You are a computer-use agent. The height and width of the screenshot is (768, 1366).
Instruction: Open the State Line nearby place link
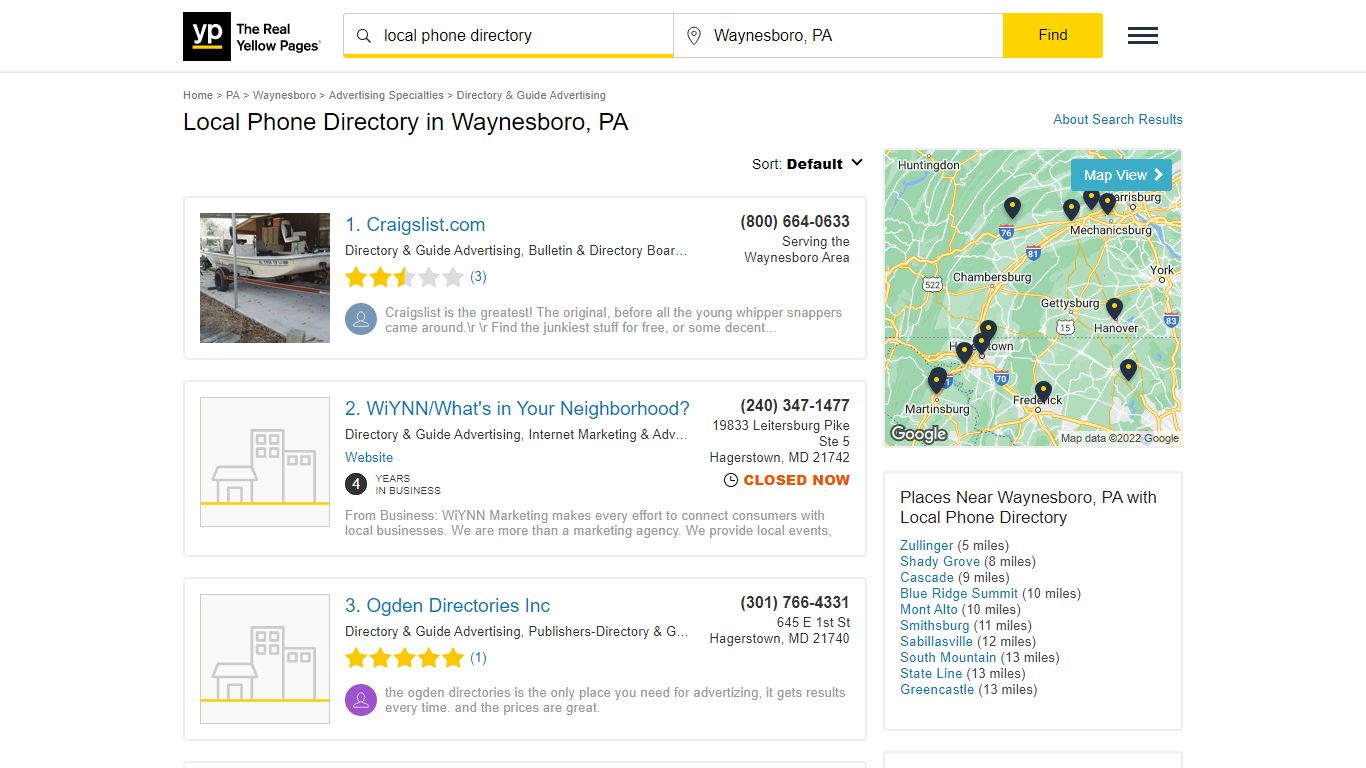coord(931,673)
